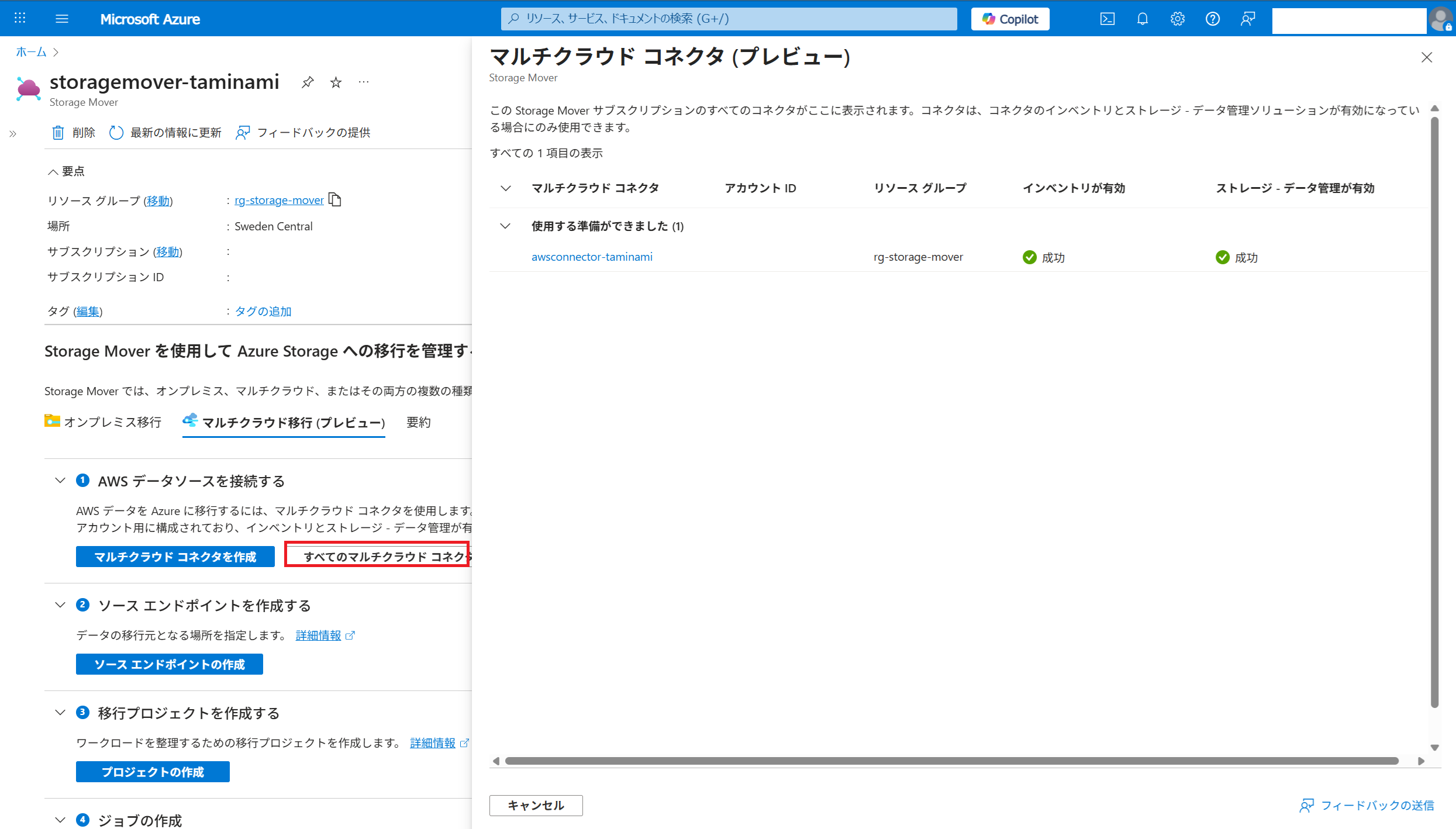
Task: Open Cloud Shell from top bar
Action: 1107,19
